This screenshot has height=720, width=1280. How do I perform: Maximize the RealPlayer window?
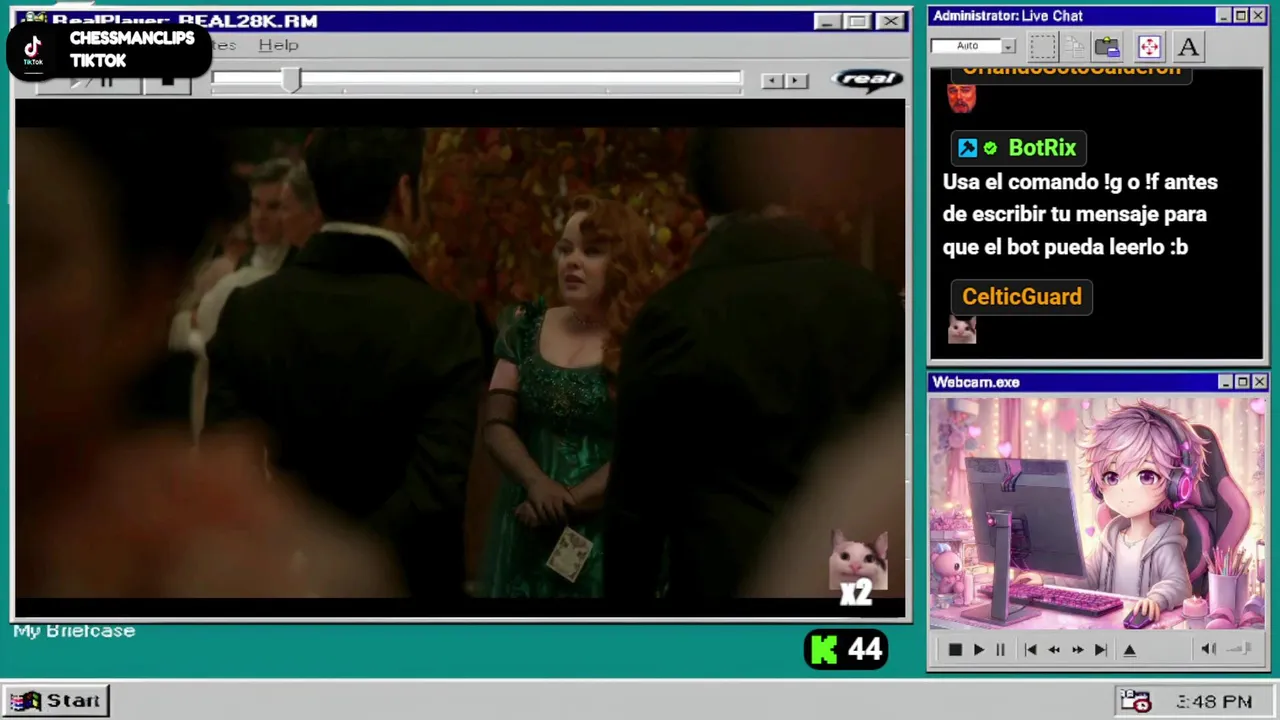[x=857, y=21]
